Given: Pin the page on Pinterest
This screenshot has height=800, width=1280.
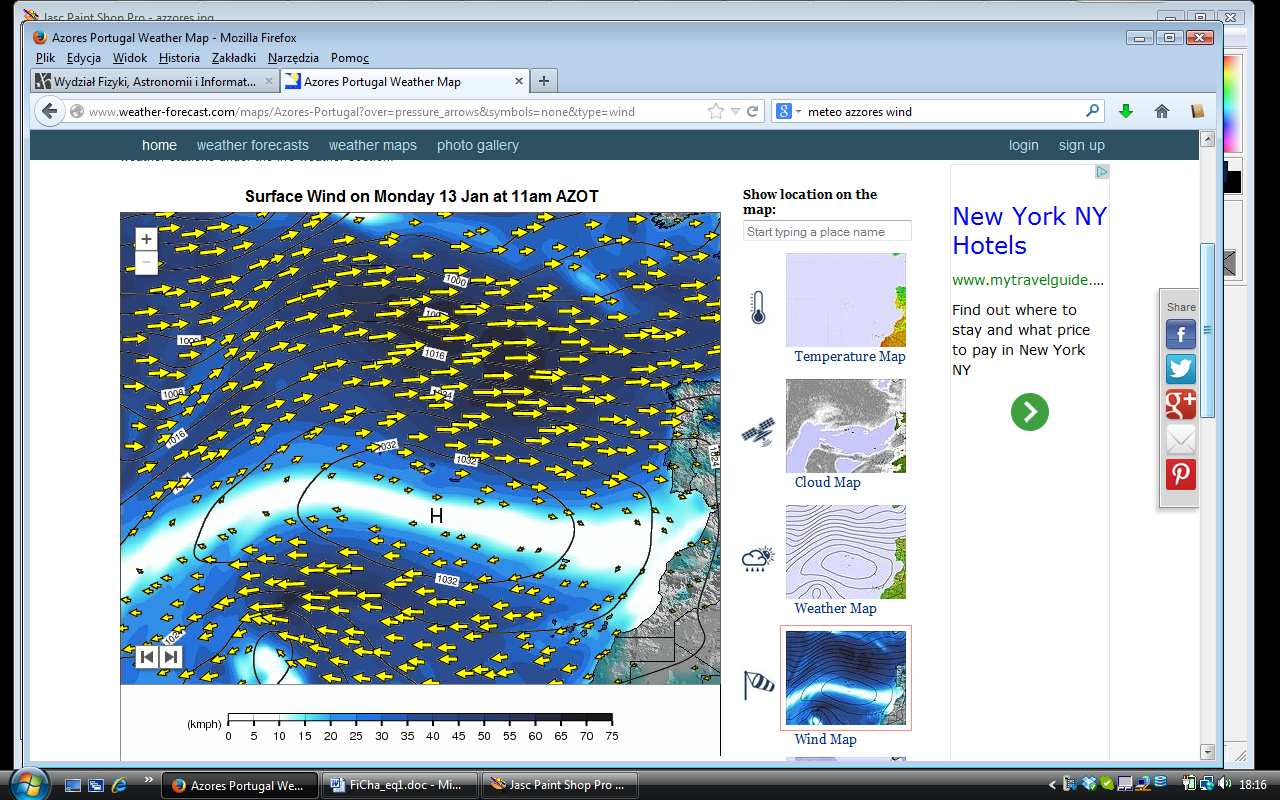Looking at the screenshot, I should [1181, 474].
